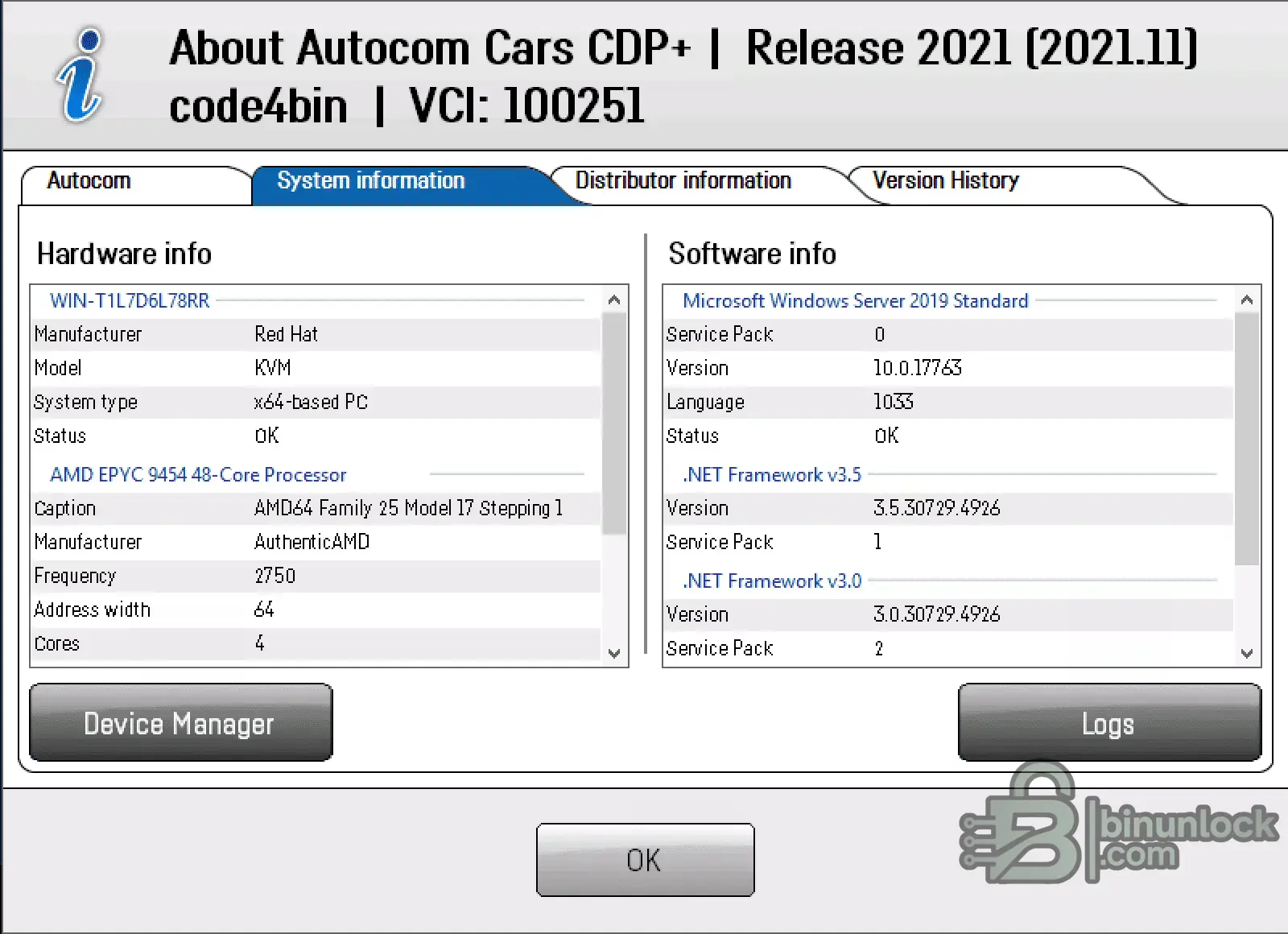
Task: Select the AMD EPYC 9454 48-Core Processor header
Action: tap(198, 474)
